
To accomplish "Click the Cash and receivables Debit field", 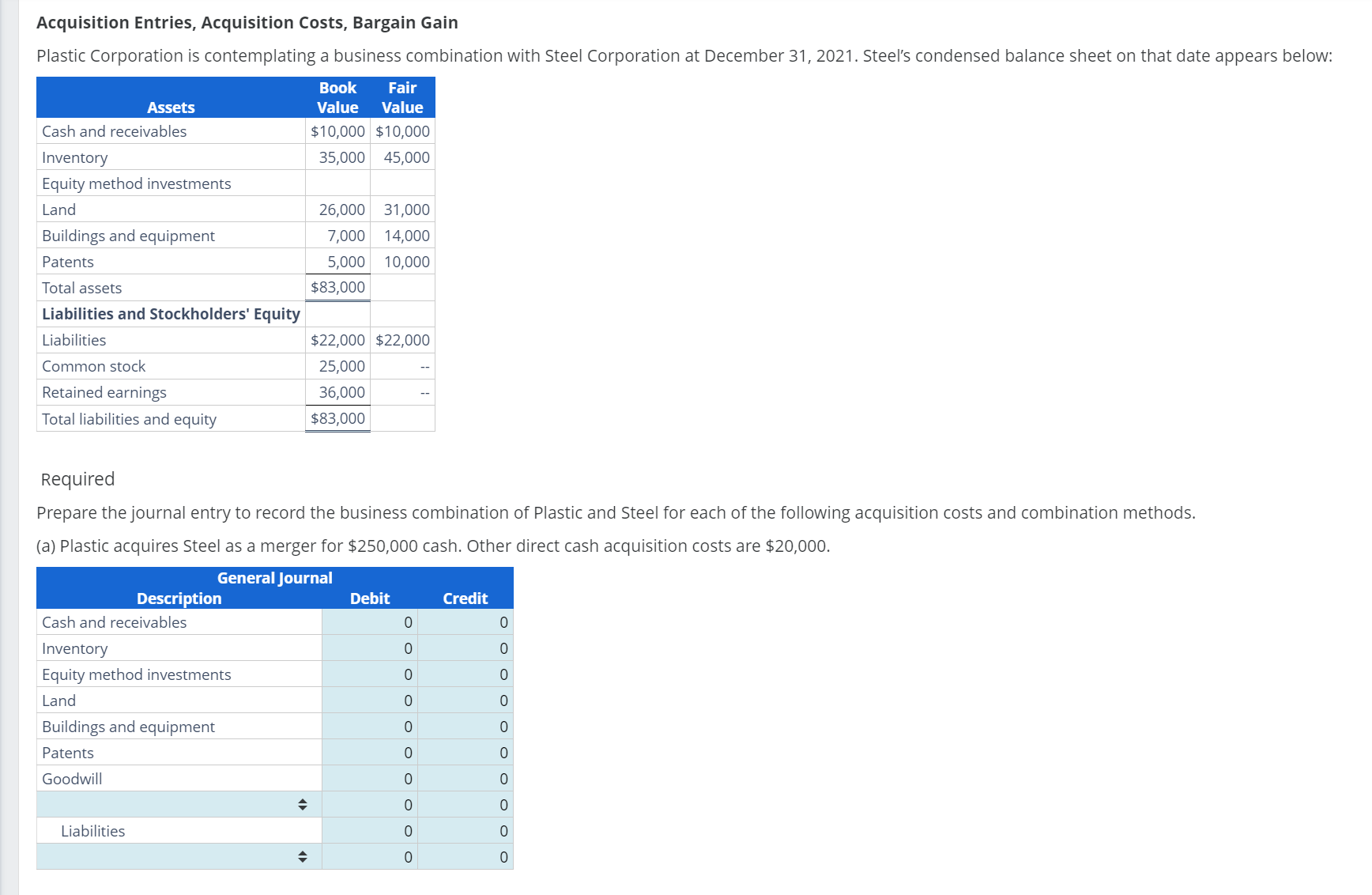I will [370, 622].
